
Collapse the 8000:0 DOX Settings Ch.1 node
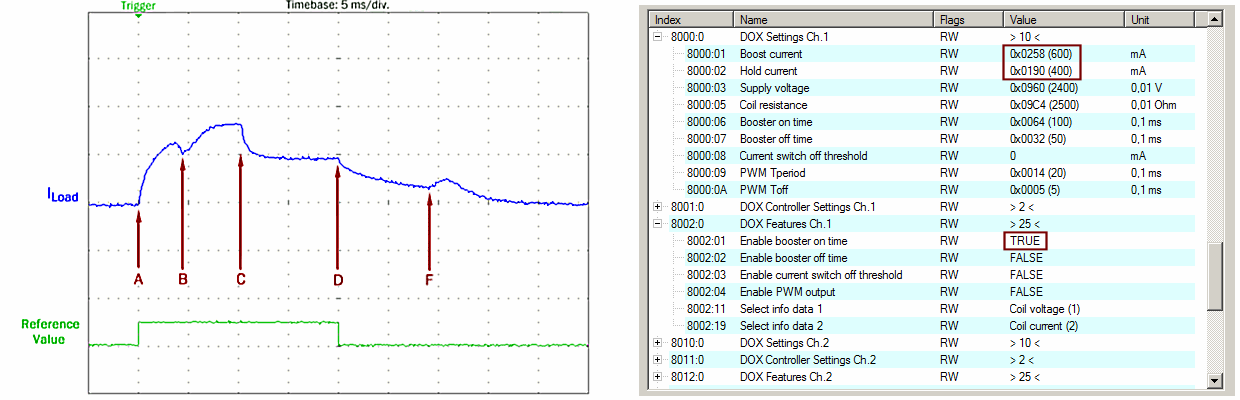click(657, 37)
